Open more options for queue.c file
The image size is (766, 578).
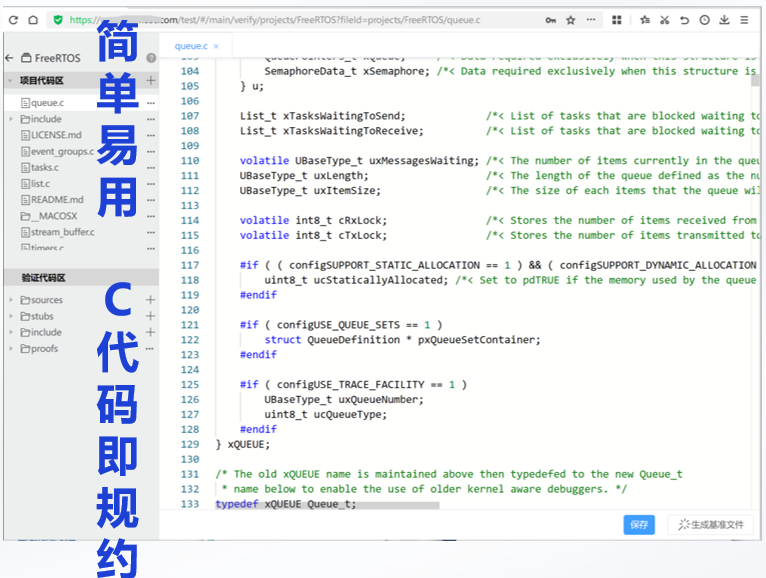(151, 103)
